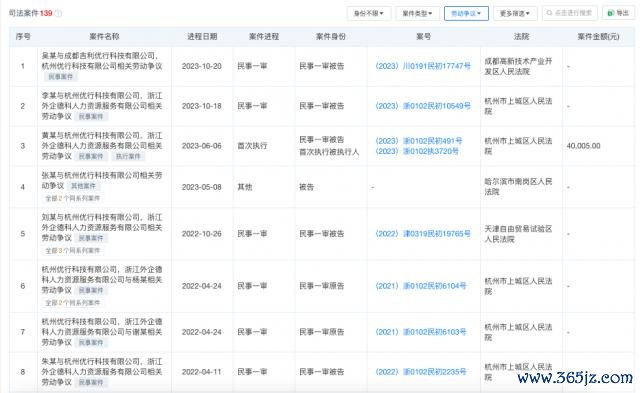Click the court 天津自由贸易试验区人民法院

518,234
